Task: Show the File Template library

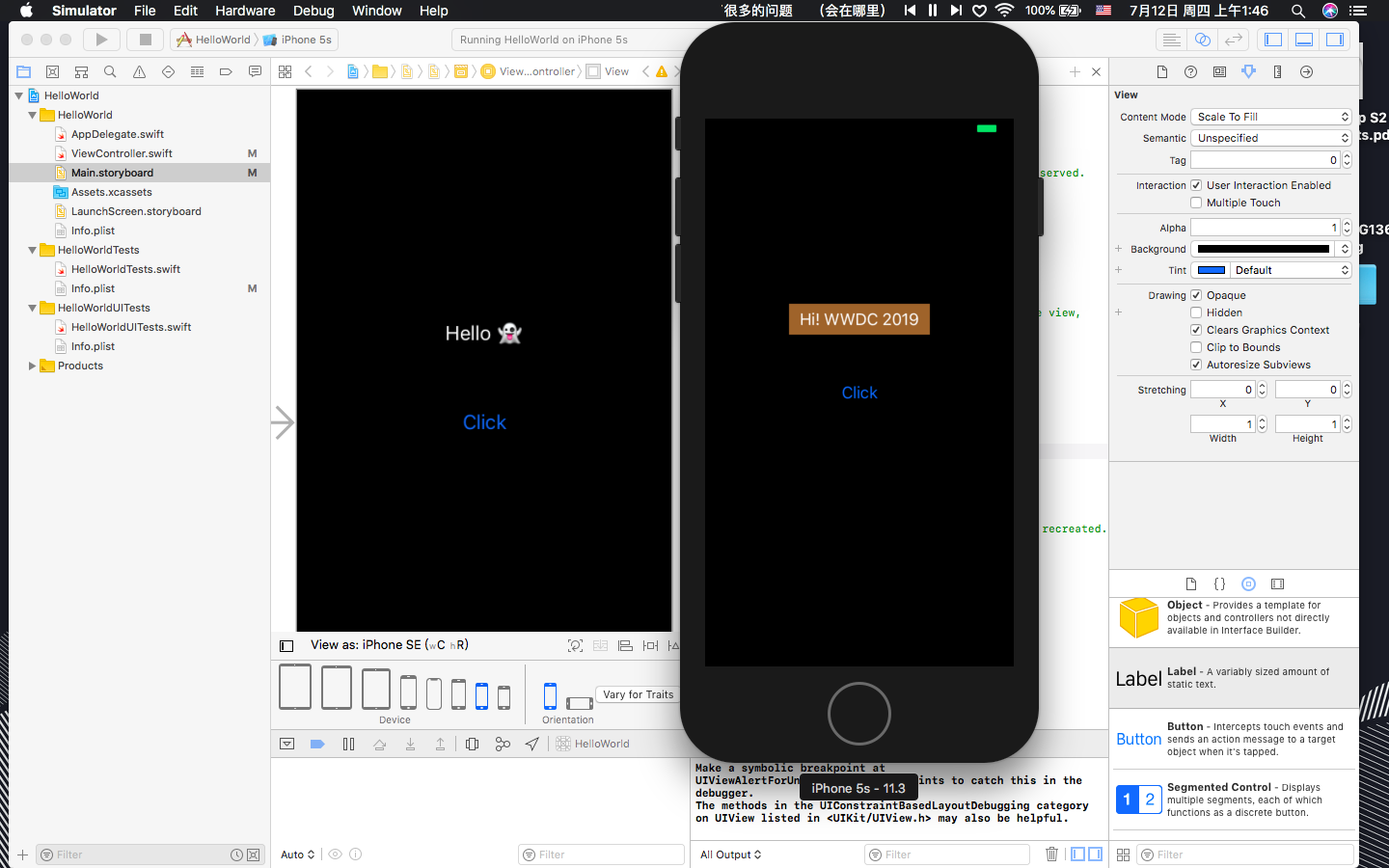Action: [1191, 583]
